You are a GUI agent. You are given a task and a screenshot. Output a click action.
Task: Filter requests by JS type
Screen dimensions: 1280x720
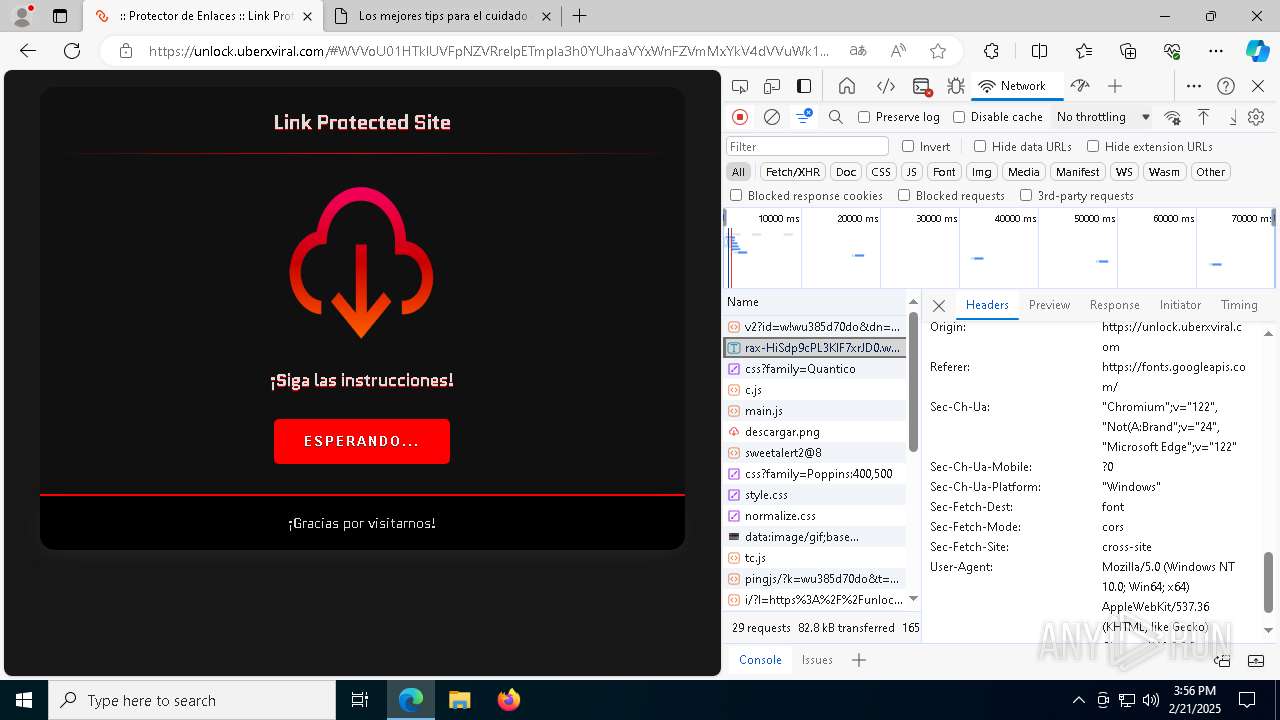tap(911, 172)
